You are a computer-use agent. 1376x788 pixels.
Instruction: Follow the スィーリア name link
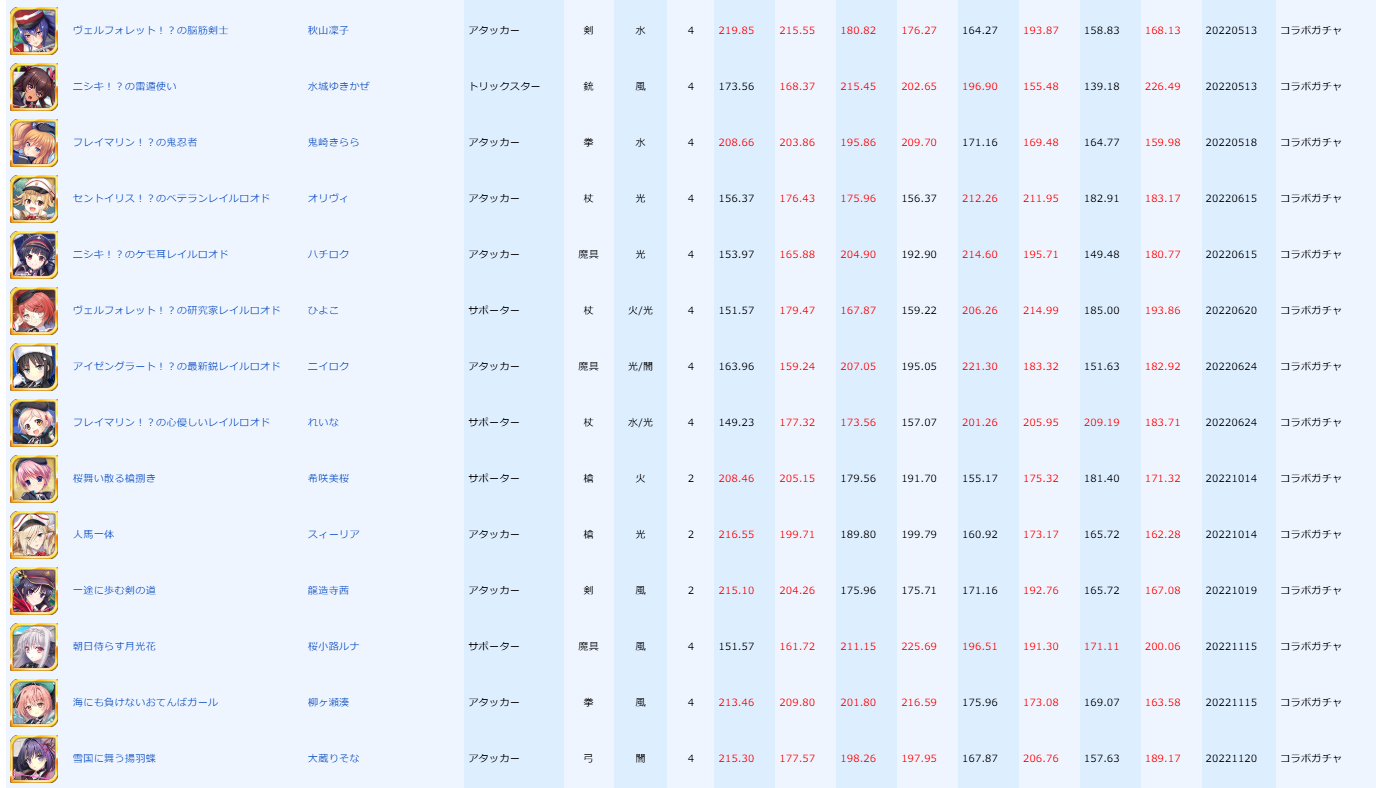pyautogui.click(x=334, y=535)
